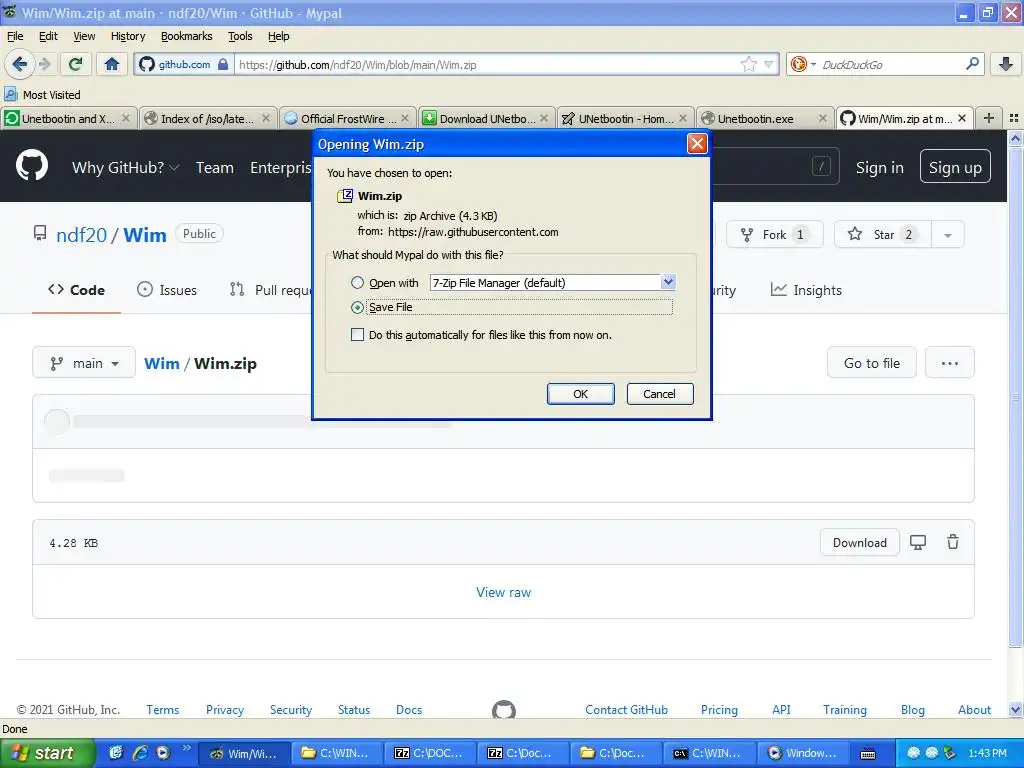This screenshot has height=768, width=1024.
Task: Click the page vertical scrollbar down arrow
Action: tap(1015, 709)
